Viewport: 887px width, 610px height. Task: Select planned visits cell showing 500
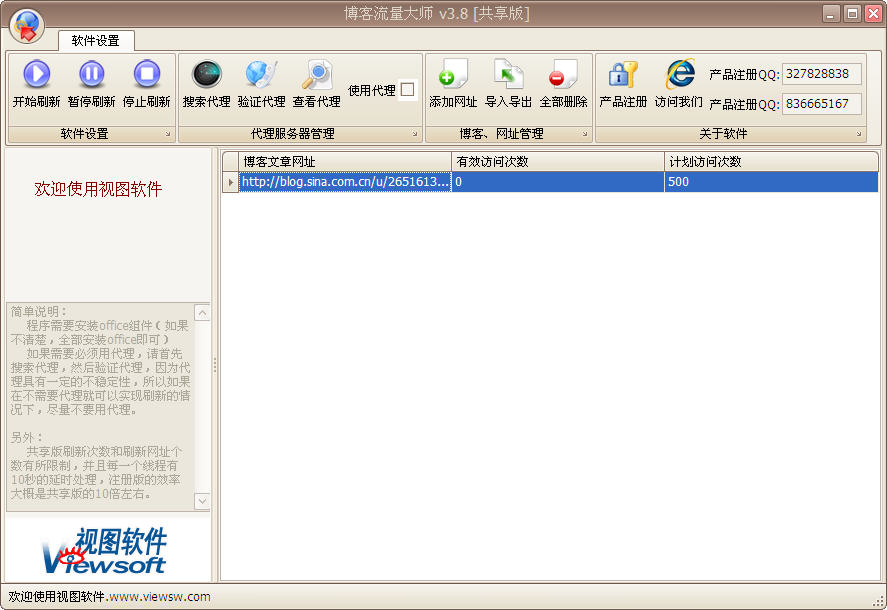(772, 182)
